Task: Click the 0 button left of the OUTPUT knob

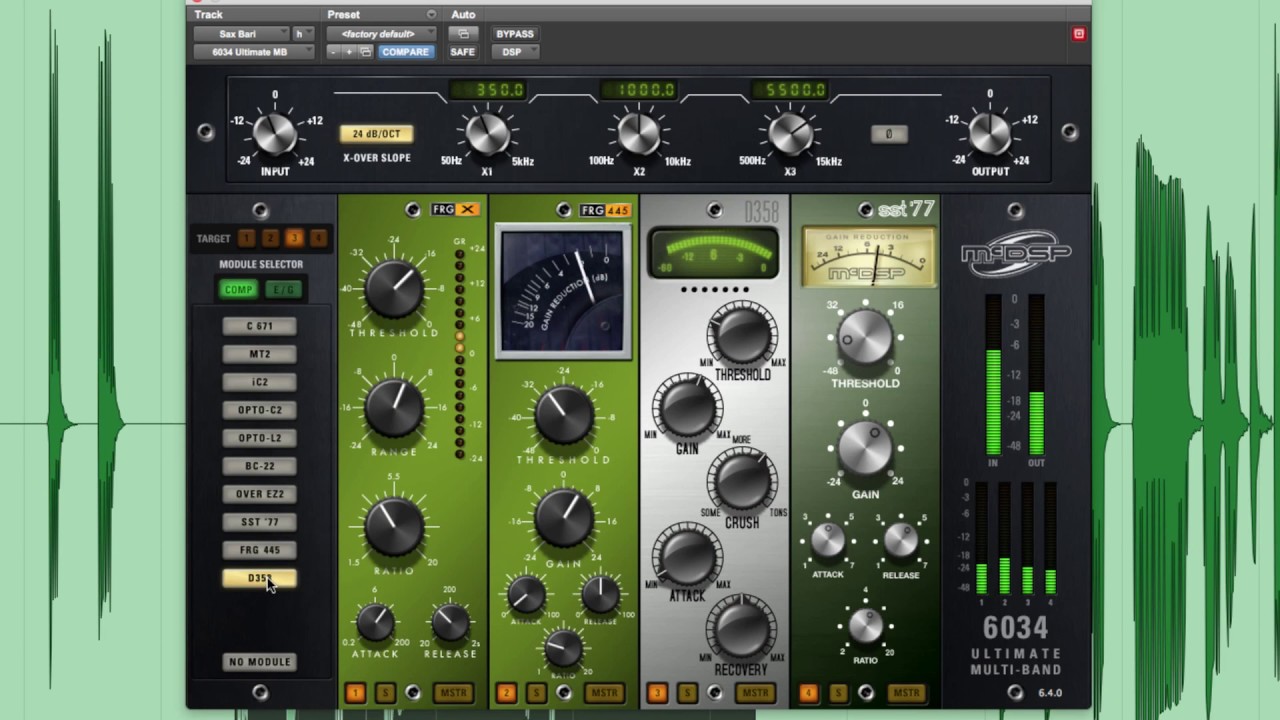Action: tap(889, 134)
